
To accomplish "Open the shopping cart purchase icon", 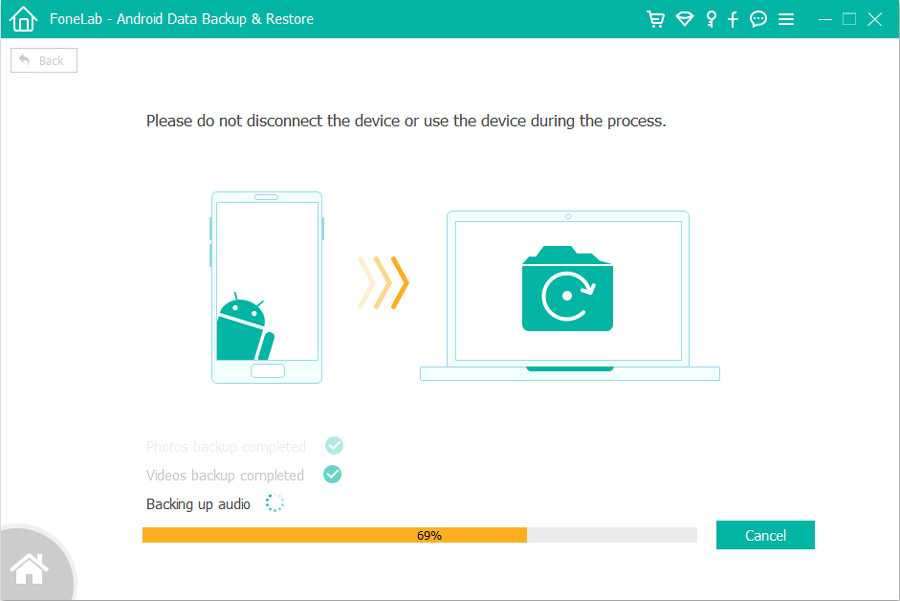I will [655, 19].
